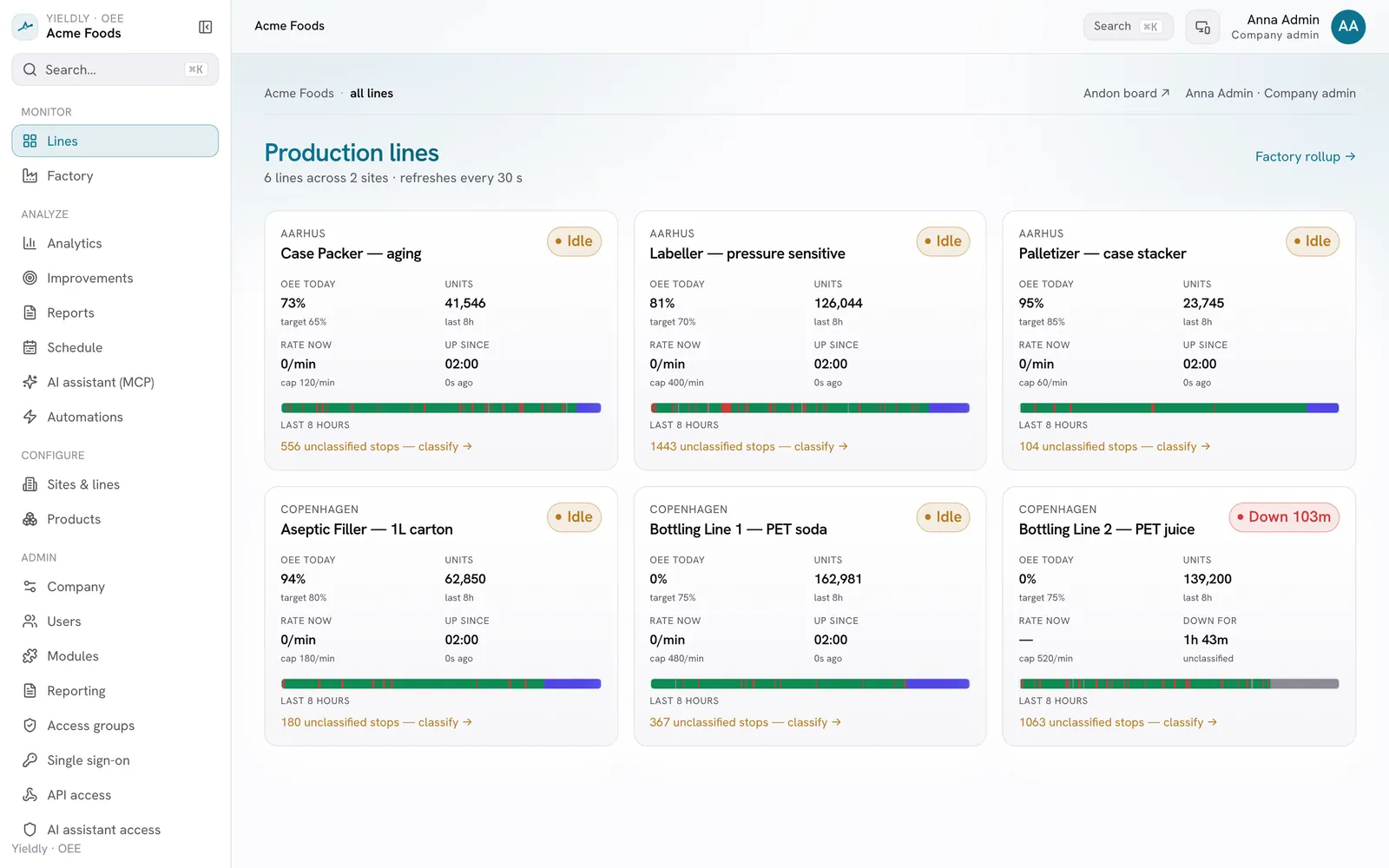The width and height of the screenshot is (1389, 868).
Task: Go to Analytics in the sidebar
Action: click(115, 243)
